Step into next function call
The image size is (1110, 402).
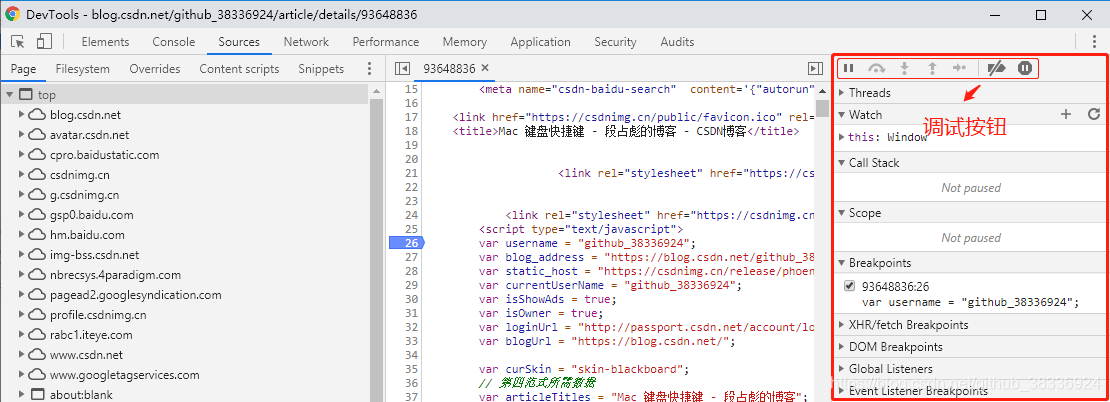(x=904, y=69)
